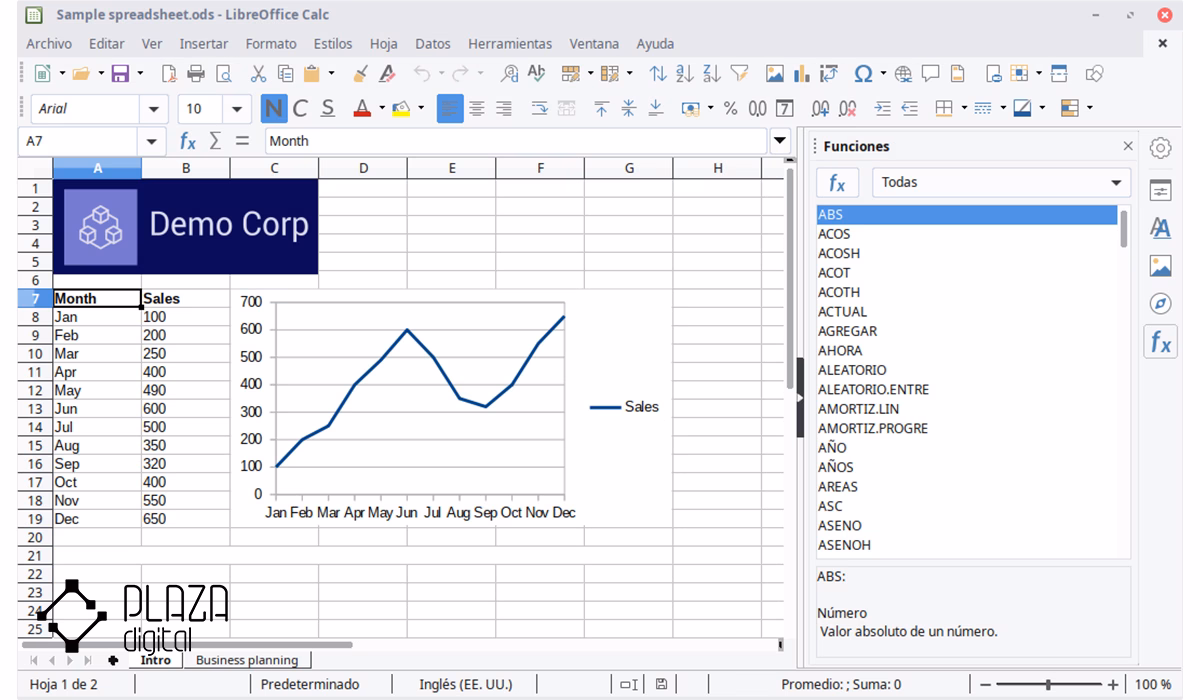Toggle Underline (S) formatting
Viewport: 1200px width, 700px height.
tap(327, 108)
